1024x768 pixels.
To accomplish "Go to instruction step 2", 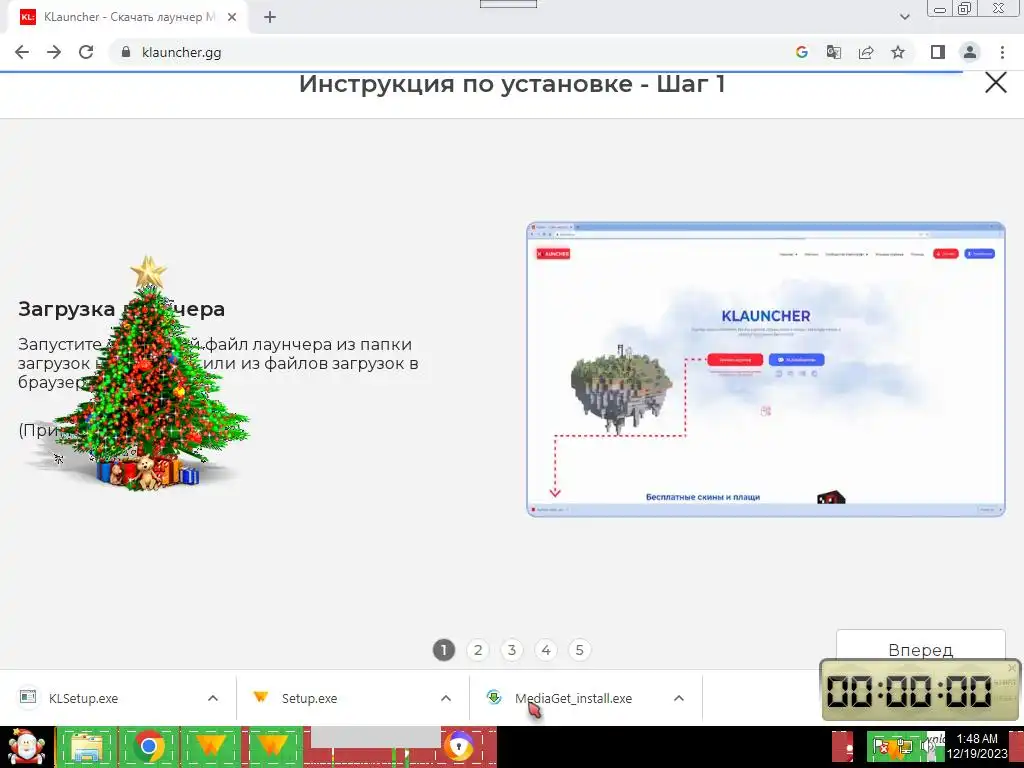I will [478, 650].
